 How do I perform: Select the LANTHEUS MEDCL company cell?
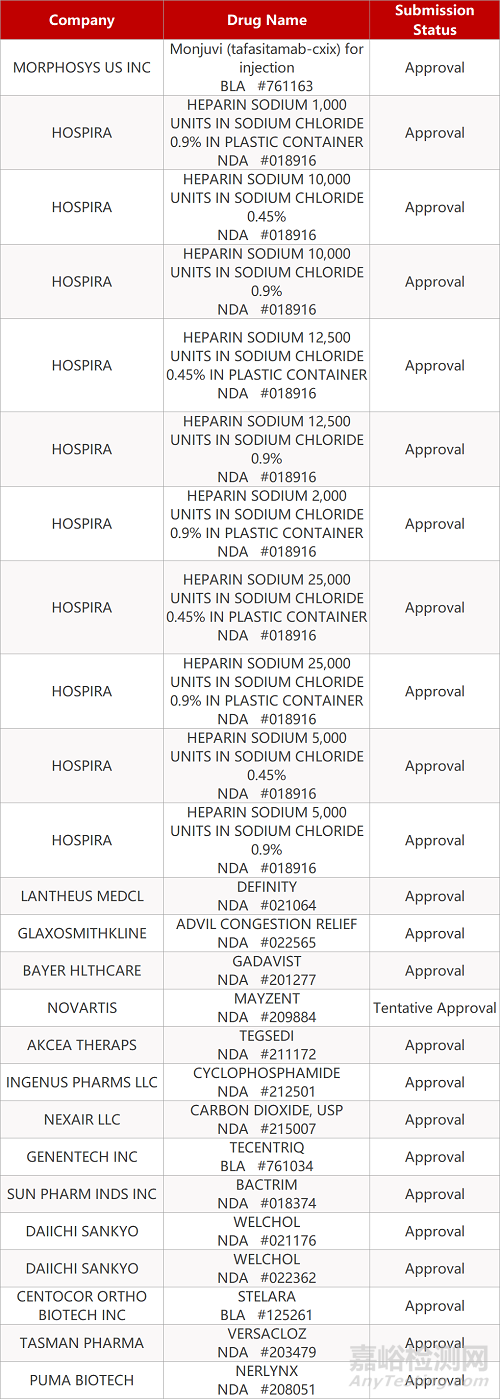pyautogui.click(x=82, y=896)
